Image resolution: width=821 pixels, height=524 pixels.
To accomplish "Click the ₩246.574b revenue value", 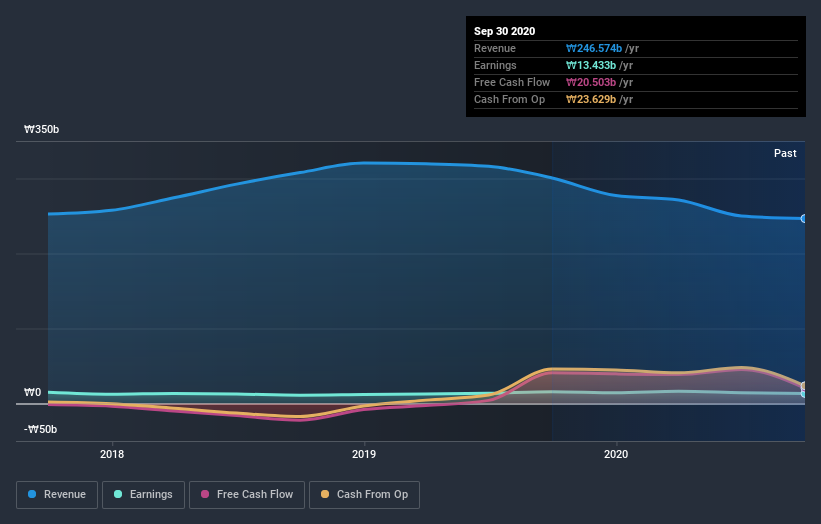I will click(594, 48).
